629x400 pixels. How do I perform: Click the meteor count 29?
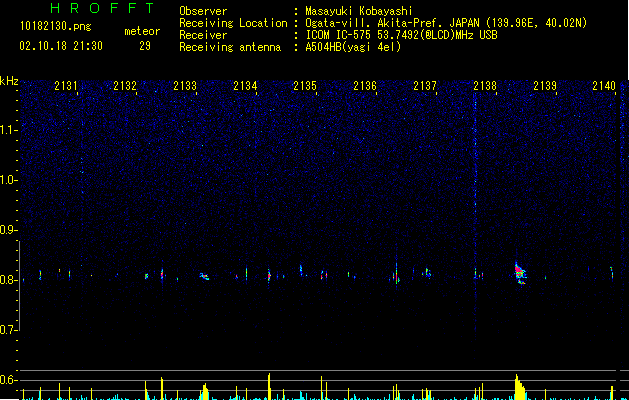[145, 46]
